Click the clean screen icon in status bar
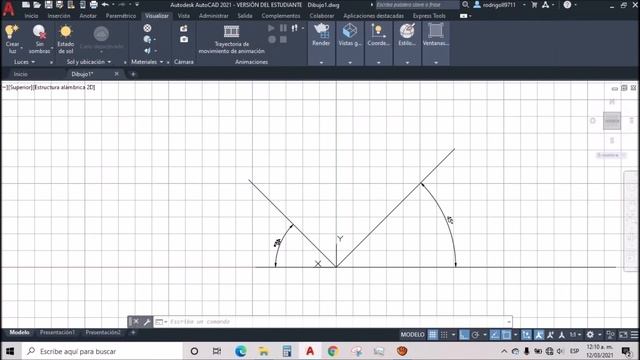The height and width of the screenshot is (360, 640). point(623,335)
